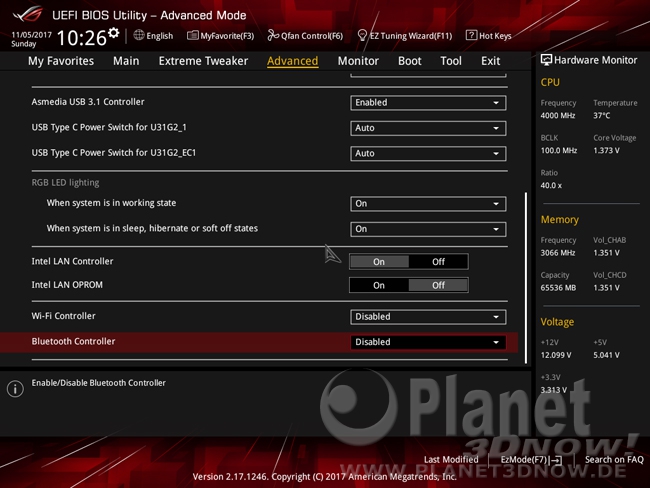This screenshot has width=650, height=488.
Task: Go to Monitor tab
Action: coord(358,61)
